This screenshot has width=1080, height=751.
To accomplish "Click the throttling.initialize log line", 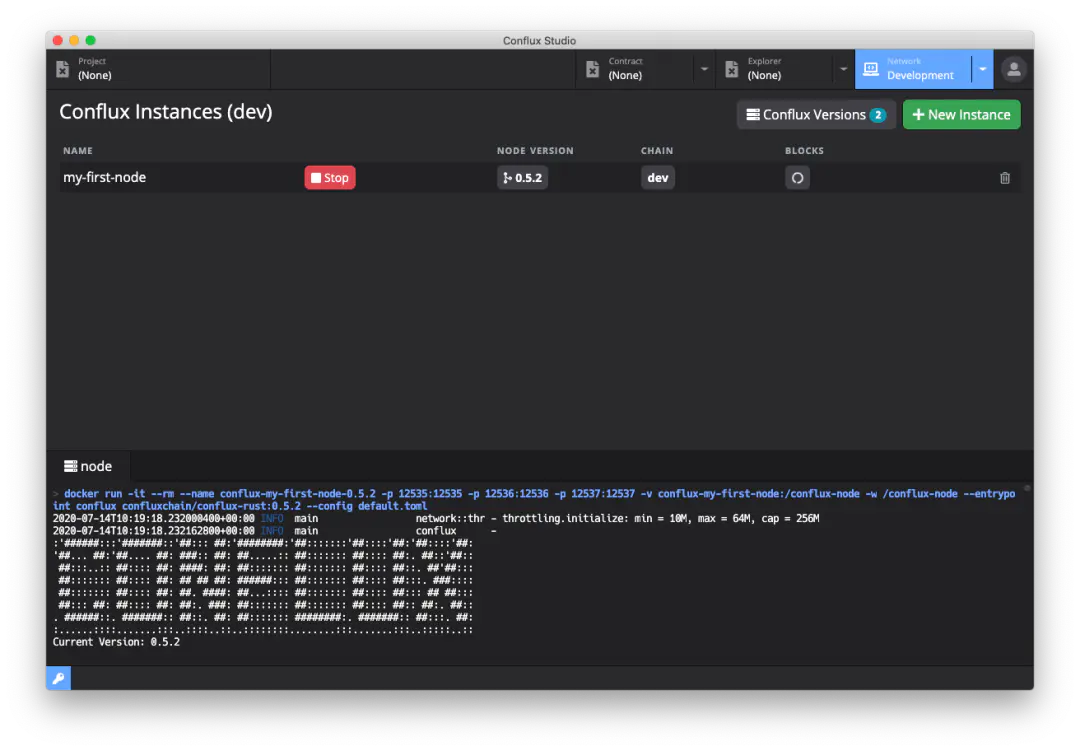I will 436,518.
